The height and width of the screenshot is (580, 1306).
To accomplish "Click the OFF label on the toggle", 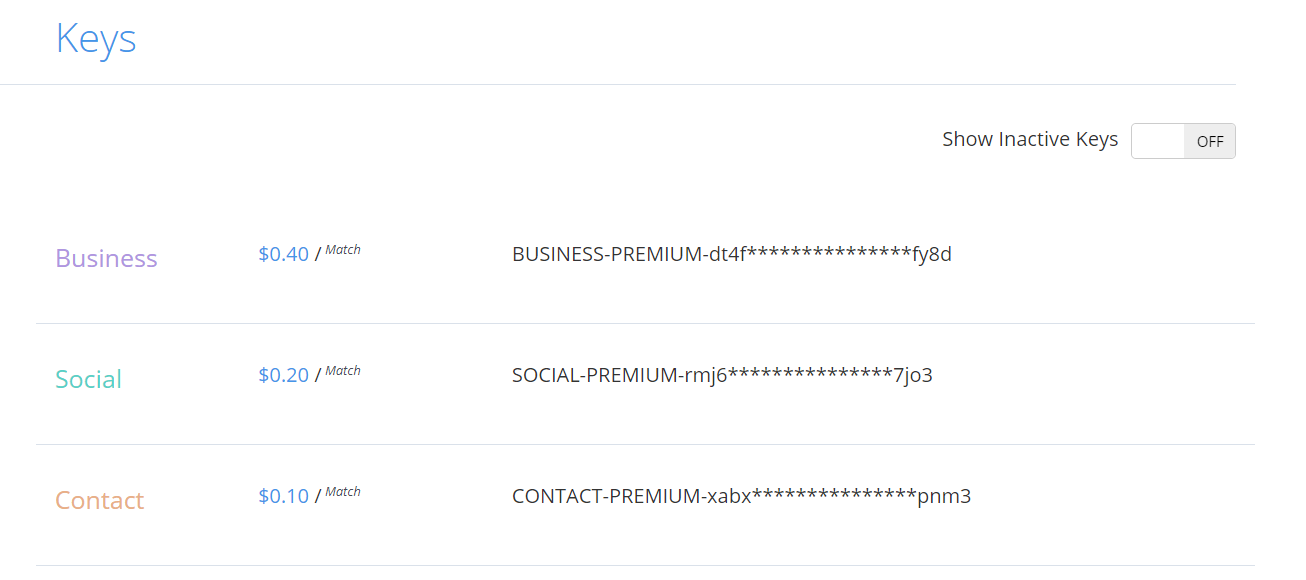I will [1209, 141].
